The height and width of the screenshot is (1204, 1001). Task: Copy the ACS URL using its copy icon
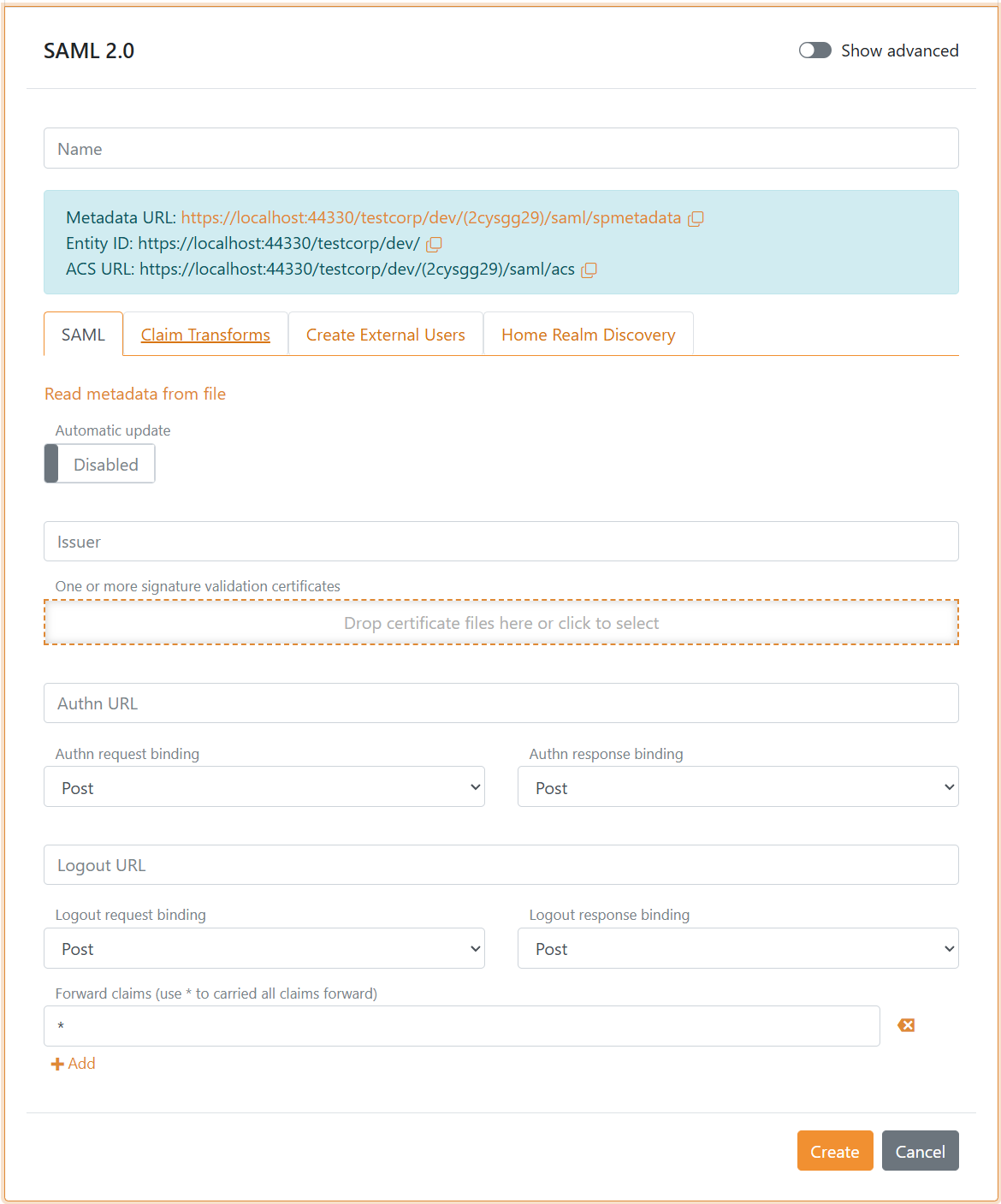[589, 270]
